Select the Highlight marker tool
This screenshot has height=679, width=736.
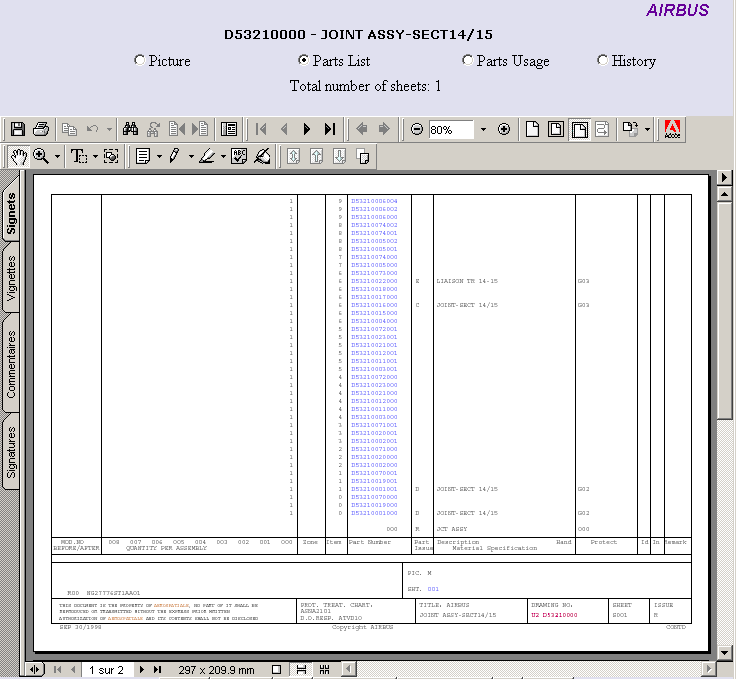pos(207,156)
